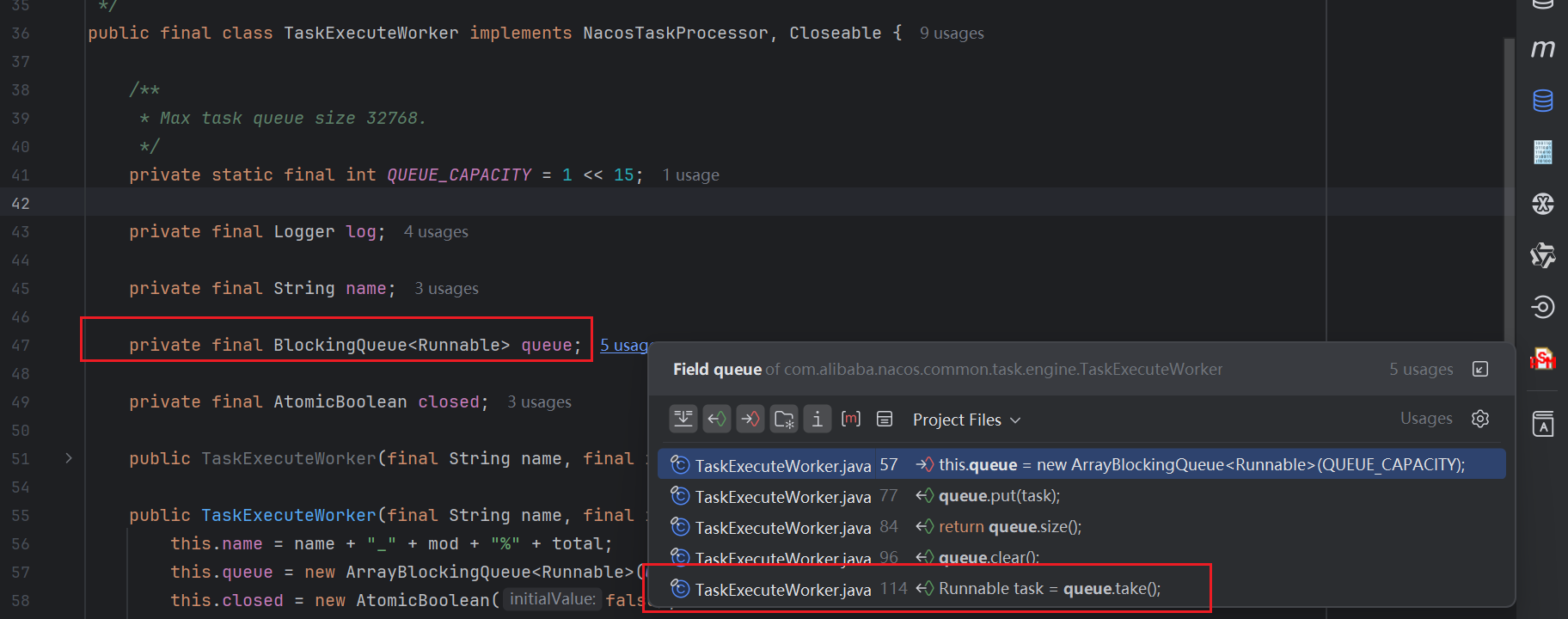This screenshot has height=619, width=1568.
Task: Open usages in Find tool window
Action: [x=1479, y=369]
